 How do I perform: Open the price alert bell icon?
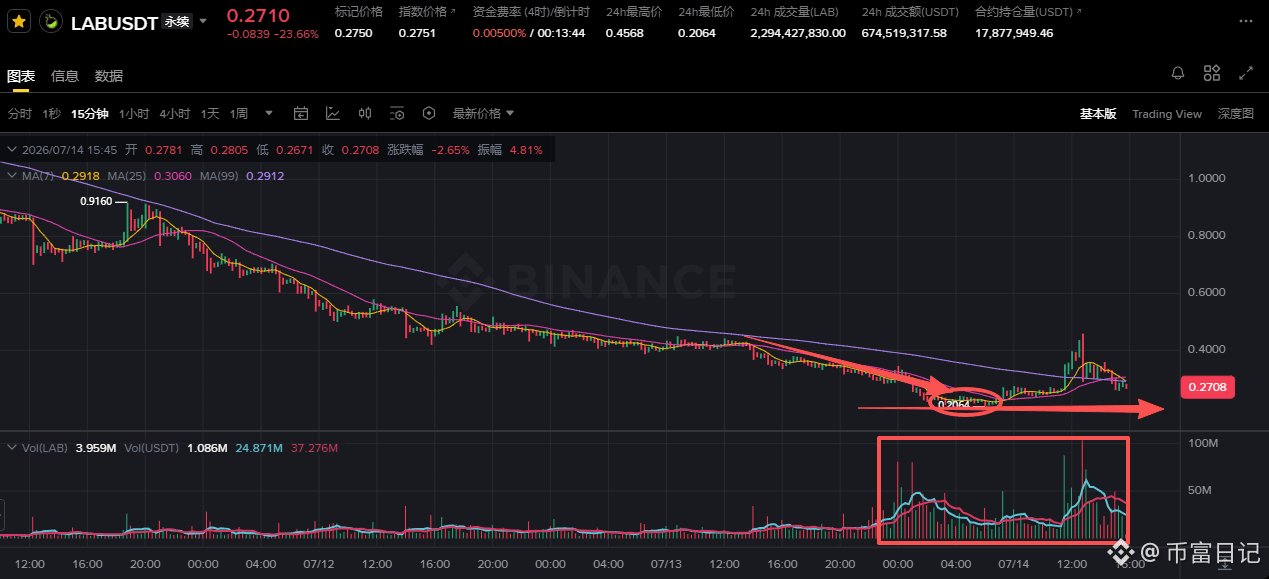pos(1178,73)
